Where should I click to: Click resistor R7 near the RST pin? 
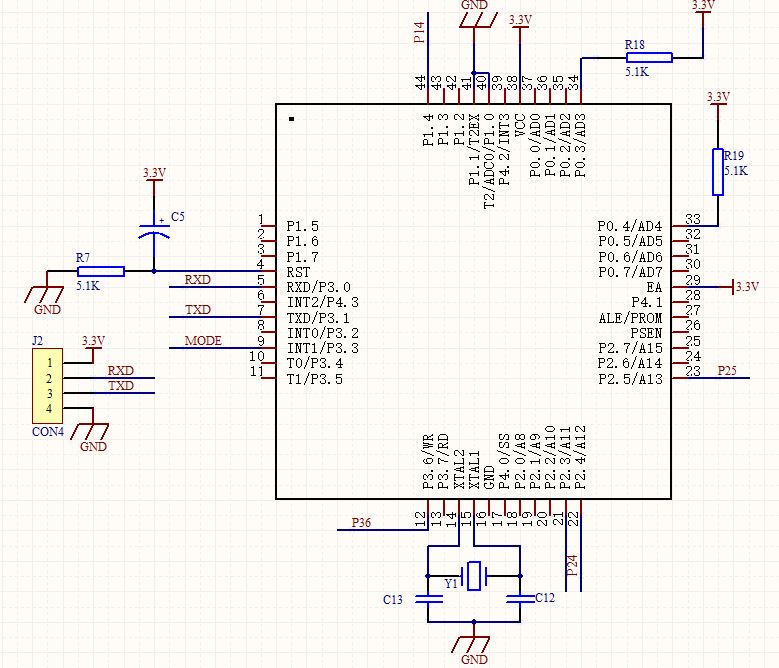click(x=100, y=271)
